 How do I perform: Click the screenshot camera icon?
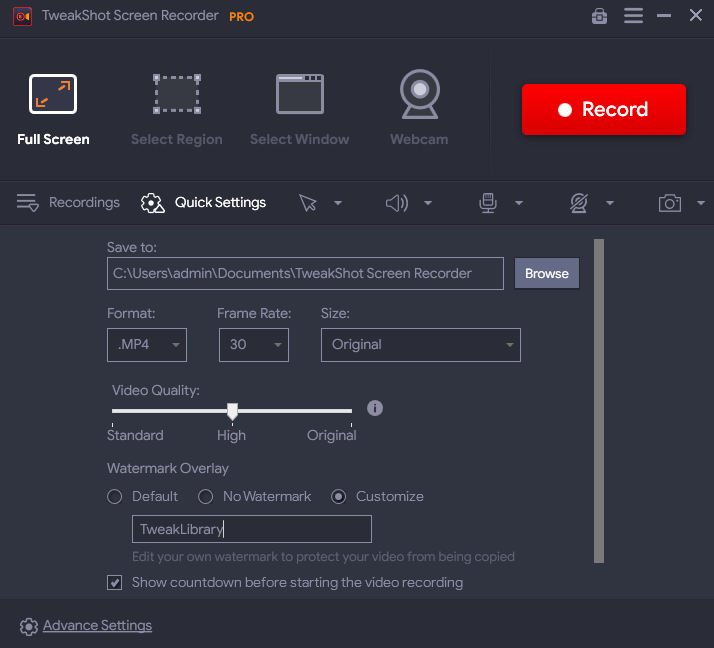[x=670, y=203]
